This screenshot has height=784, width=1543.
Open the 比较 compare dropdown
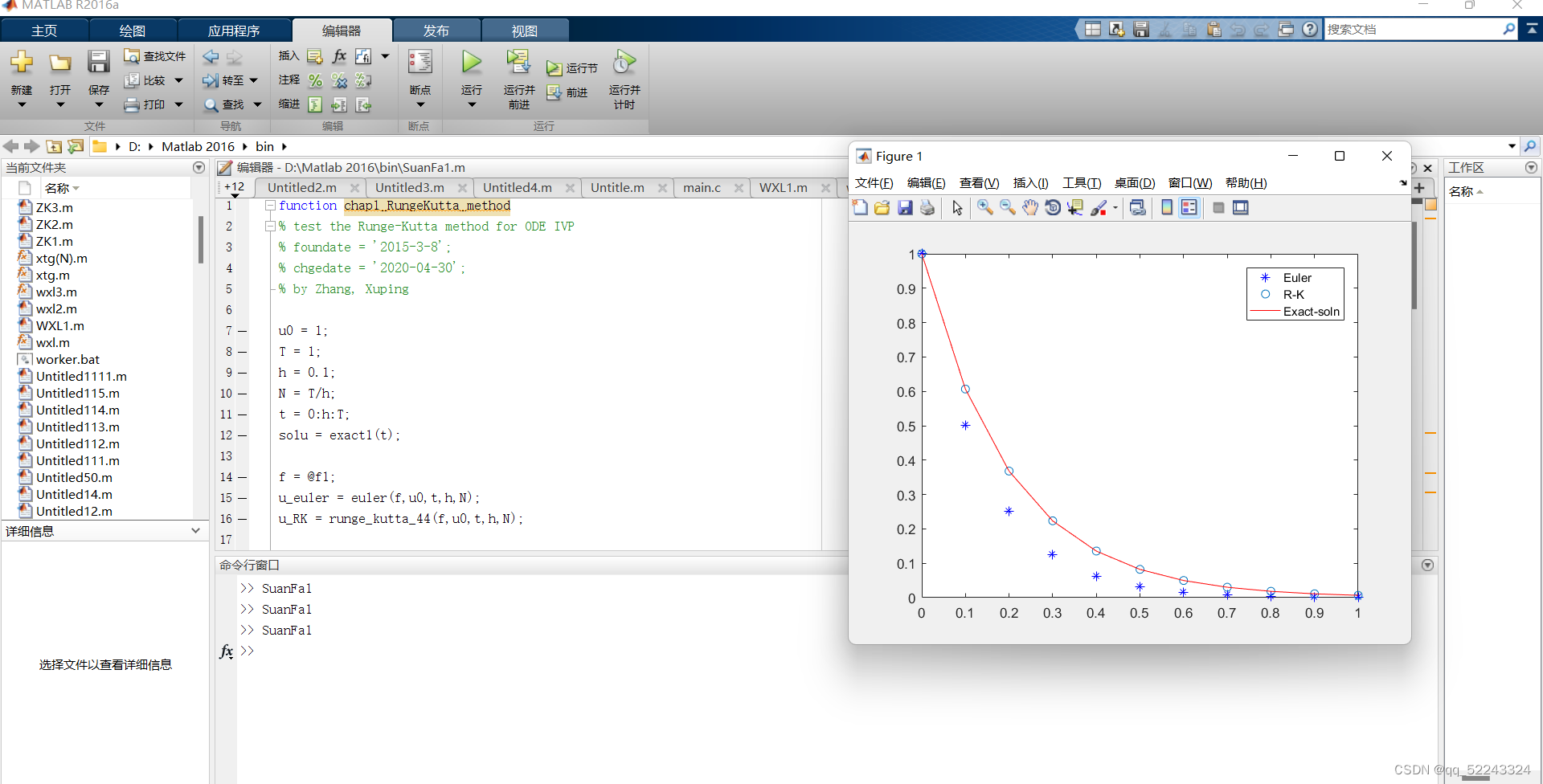pos(179,80)
